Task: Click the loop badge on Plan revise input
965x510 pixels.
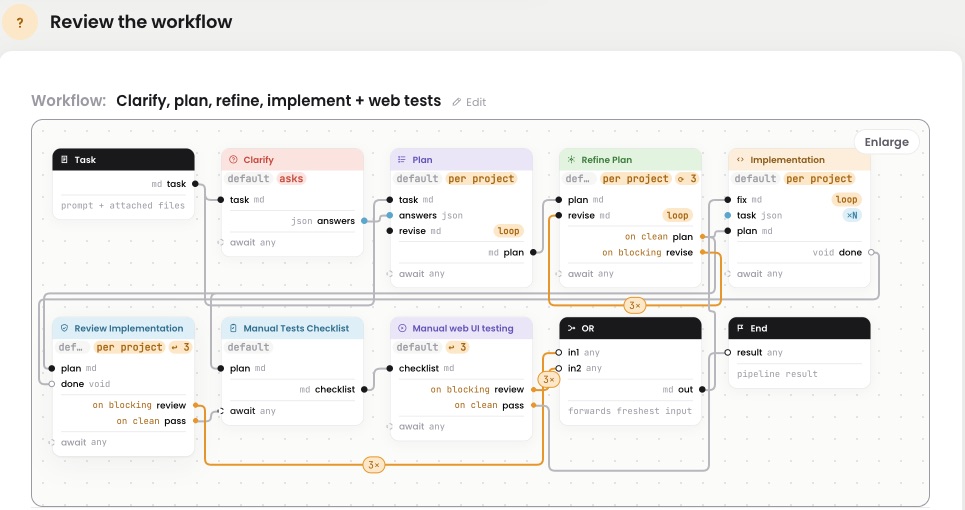Action: [508, 231]
